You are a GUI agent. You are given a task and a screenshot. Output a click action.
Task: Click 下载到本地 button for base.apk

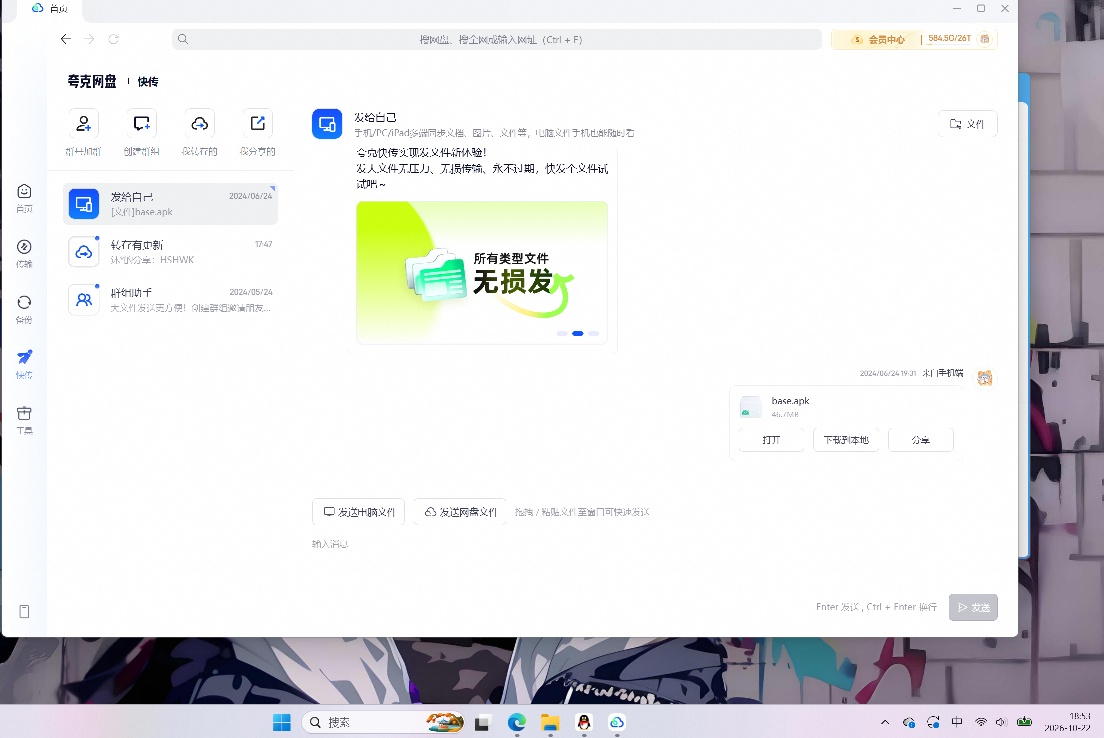[x=846, y=439]
